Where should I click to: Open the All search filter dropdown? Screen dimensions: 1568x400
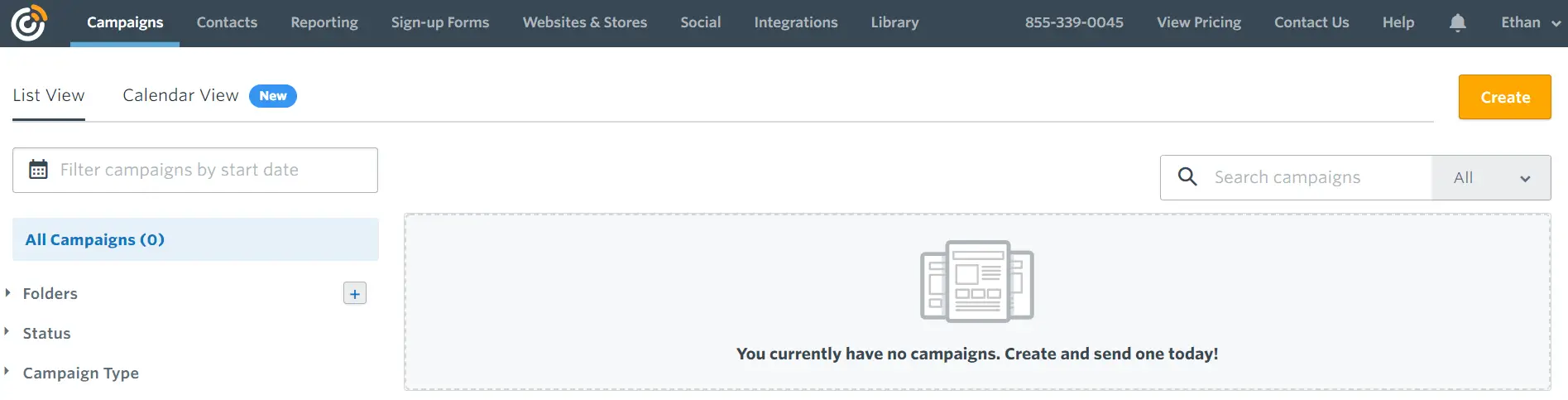pos(1491,177)
